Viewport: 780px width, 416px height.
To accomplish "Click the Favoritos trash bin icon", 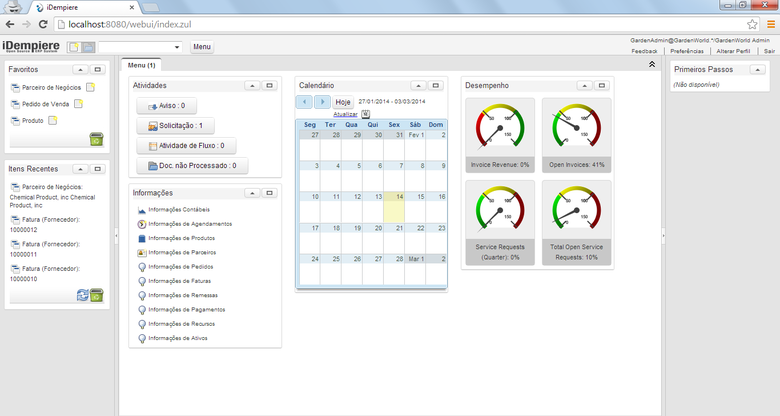I will click(x=96, y=139).
